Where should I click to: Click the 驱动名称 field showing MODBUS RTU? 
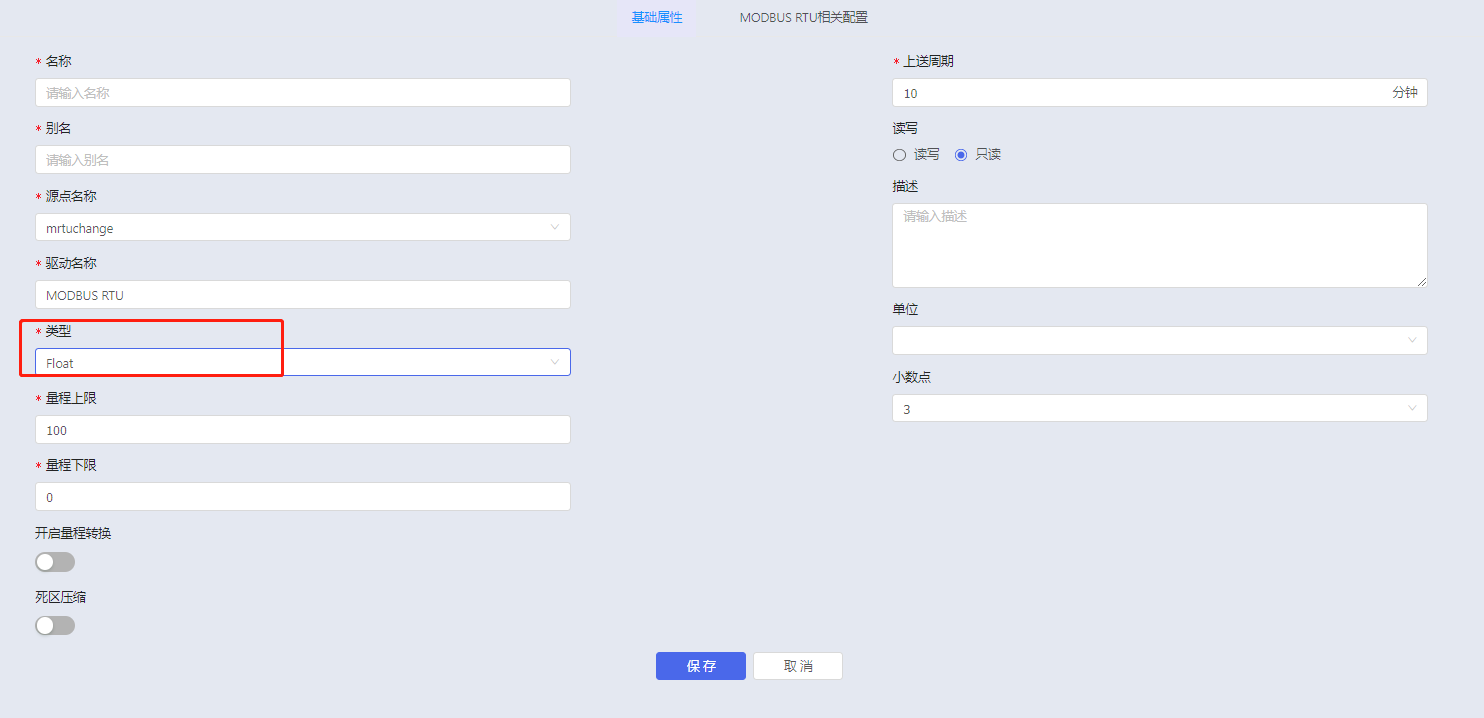tap(302, 295)
